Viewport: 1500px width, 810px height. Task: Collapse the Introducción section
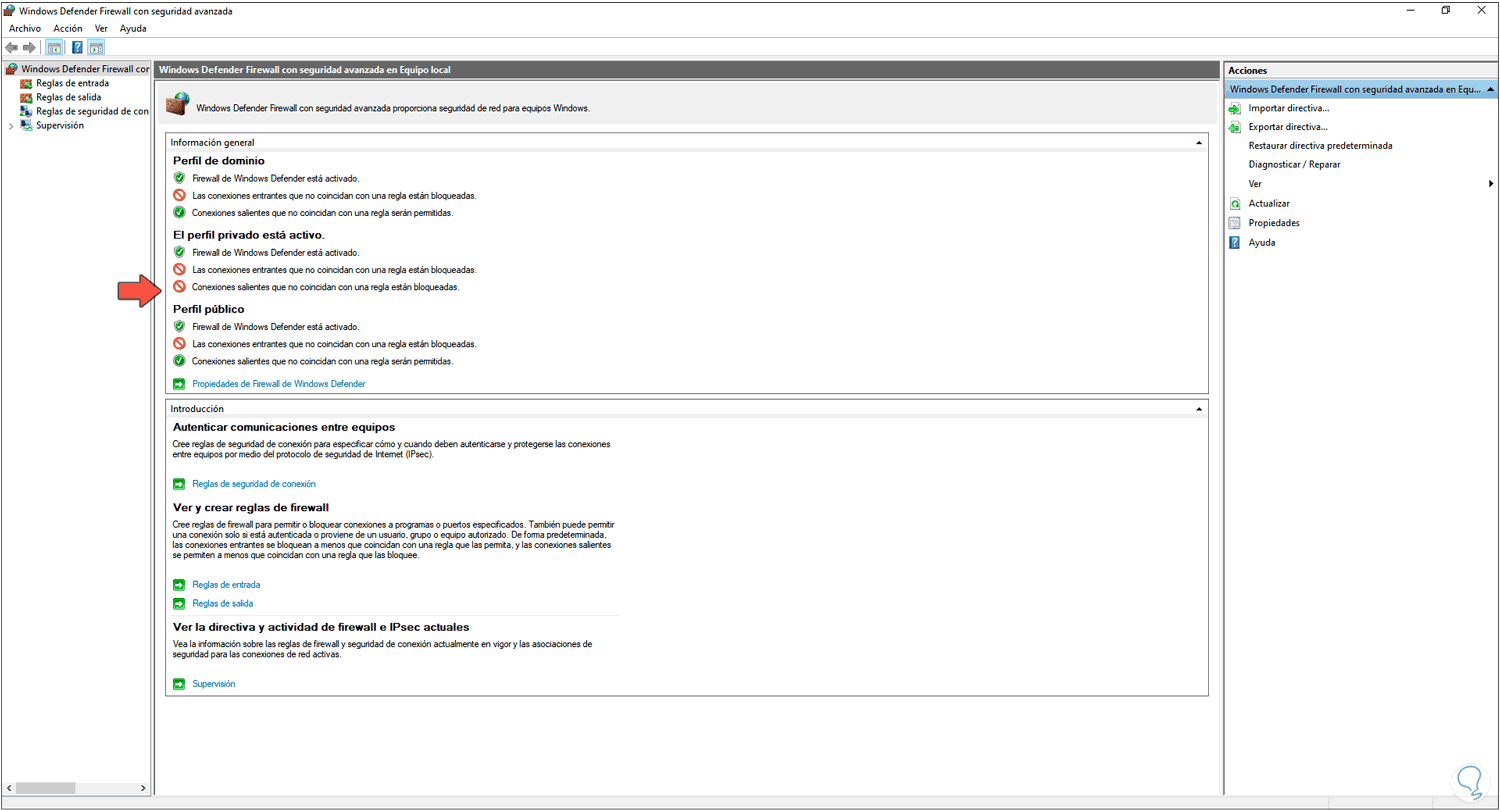1198,409
